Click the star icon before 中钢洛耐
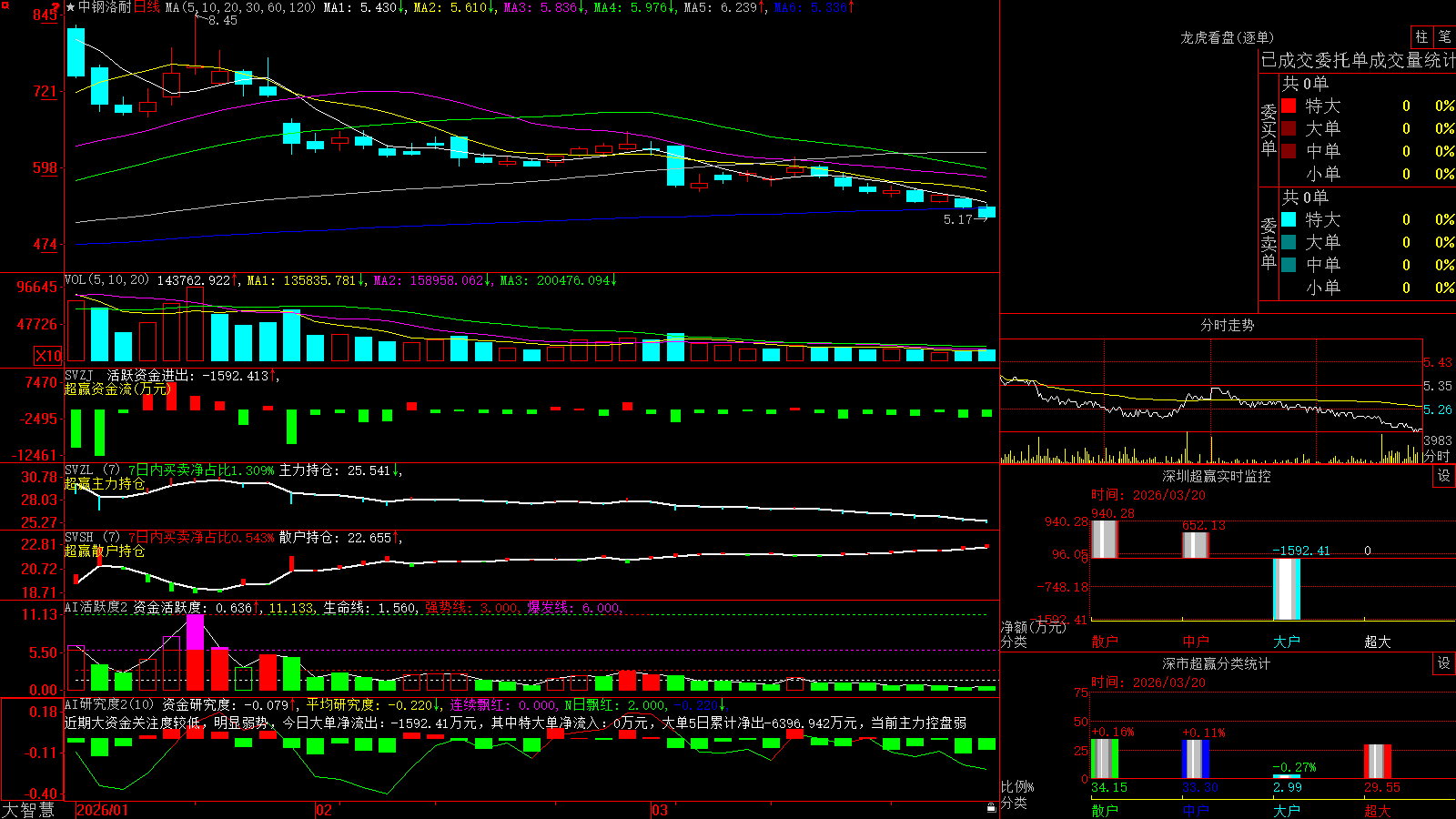 pos(70,7)
